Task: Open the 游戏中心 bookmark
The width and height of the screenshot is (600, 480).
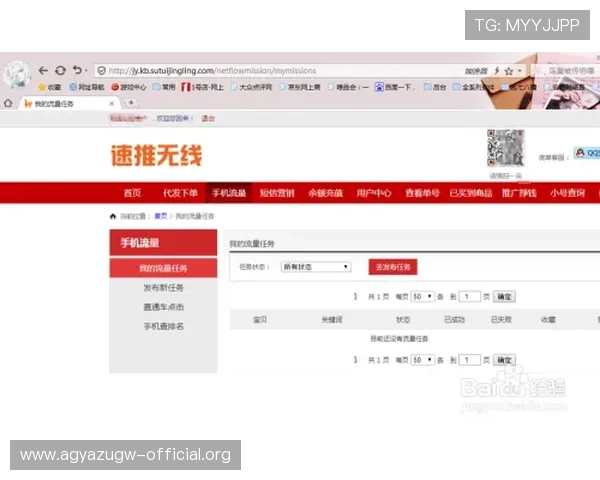Action: [x=129, y=87]
